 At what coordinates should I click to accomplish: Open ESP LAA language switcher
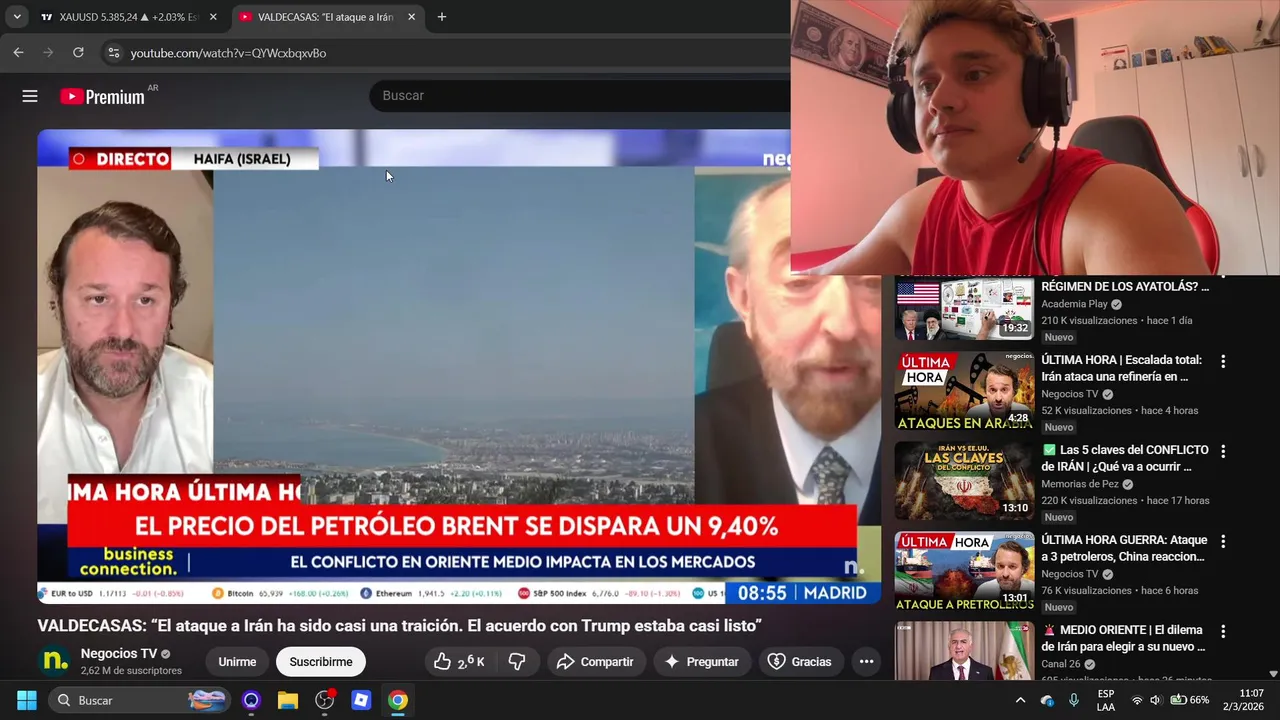pyautogui.click(x=1106, y=700)
